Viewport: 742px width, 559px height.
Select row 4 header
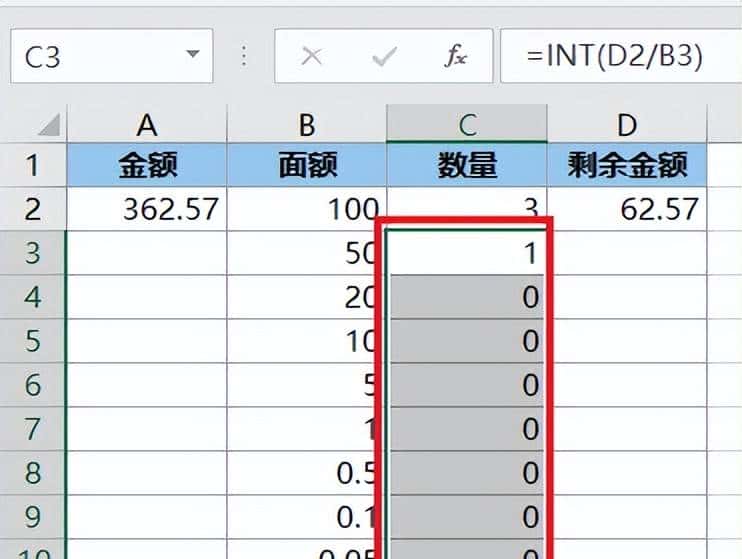pos(33,297)
